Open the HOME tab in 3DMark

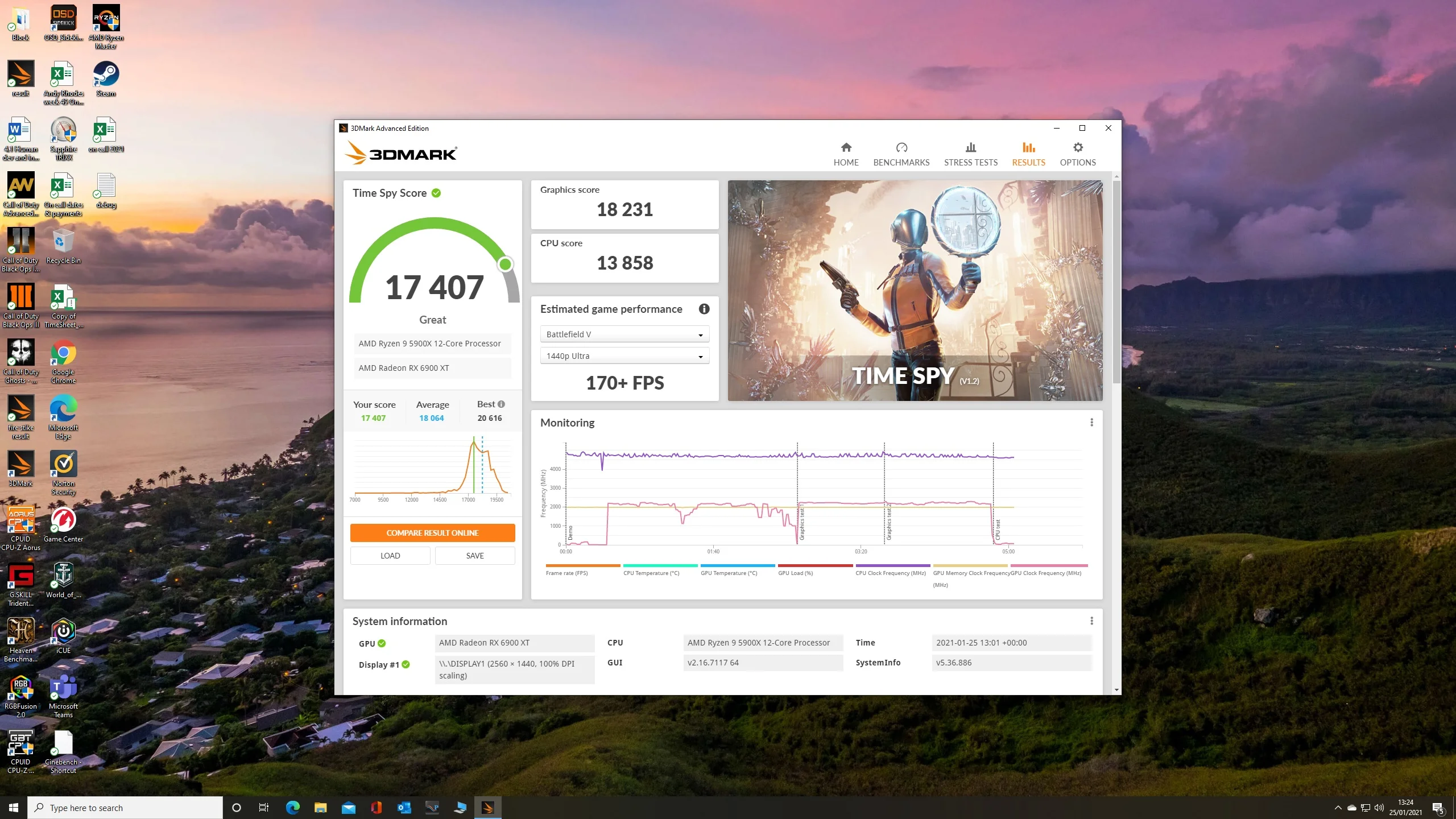coord(846,154)
